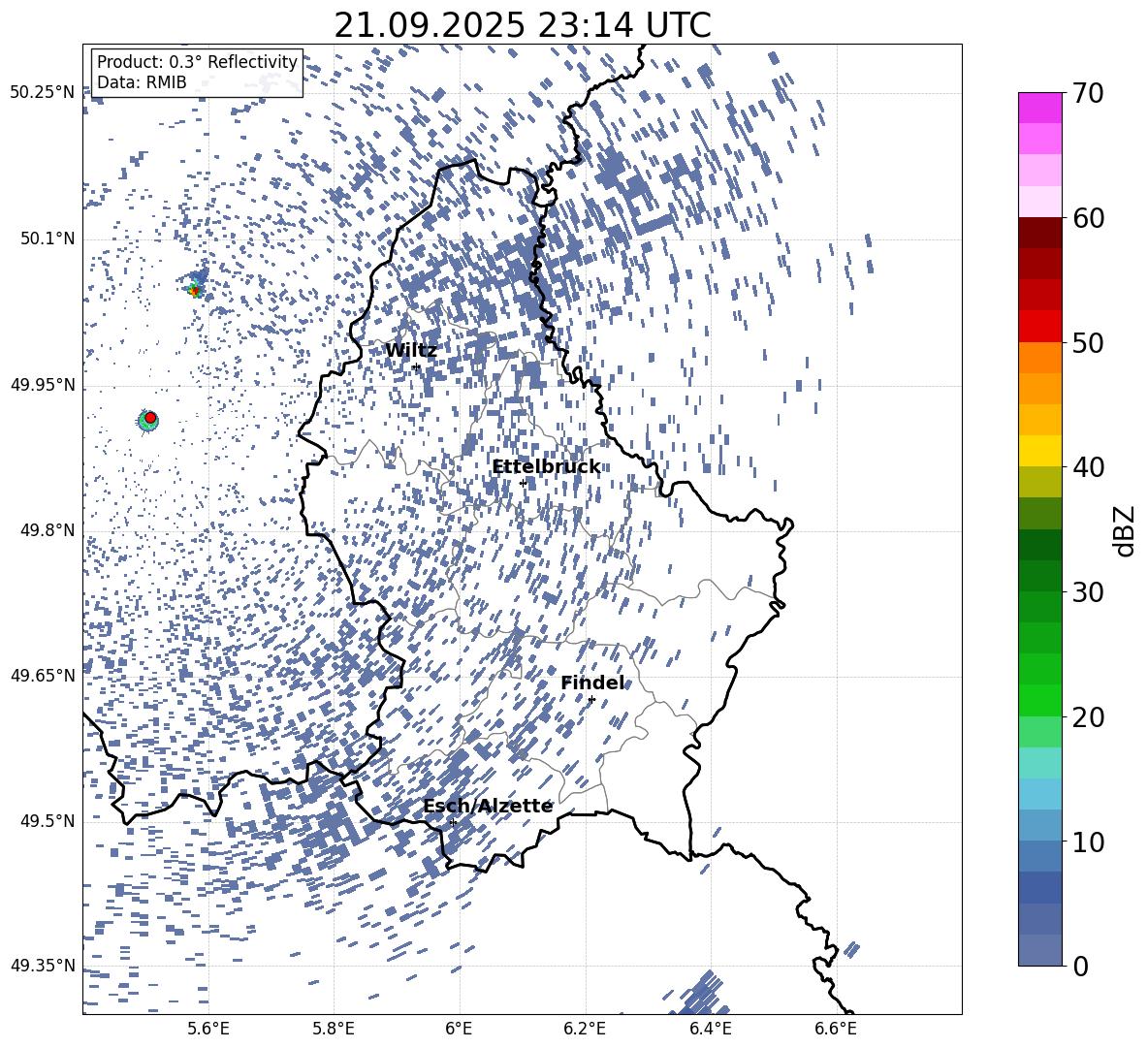The image size is (1148, 1048).
Task: Click the yellow colorbar segment above 40
Action: coord(1039,451)
